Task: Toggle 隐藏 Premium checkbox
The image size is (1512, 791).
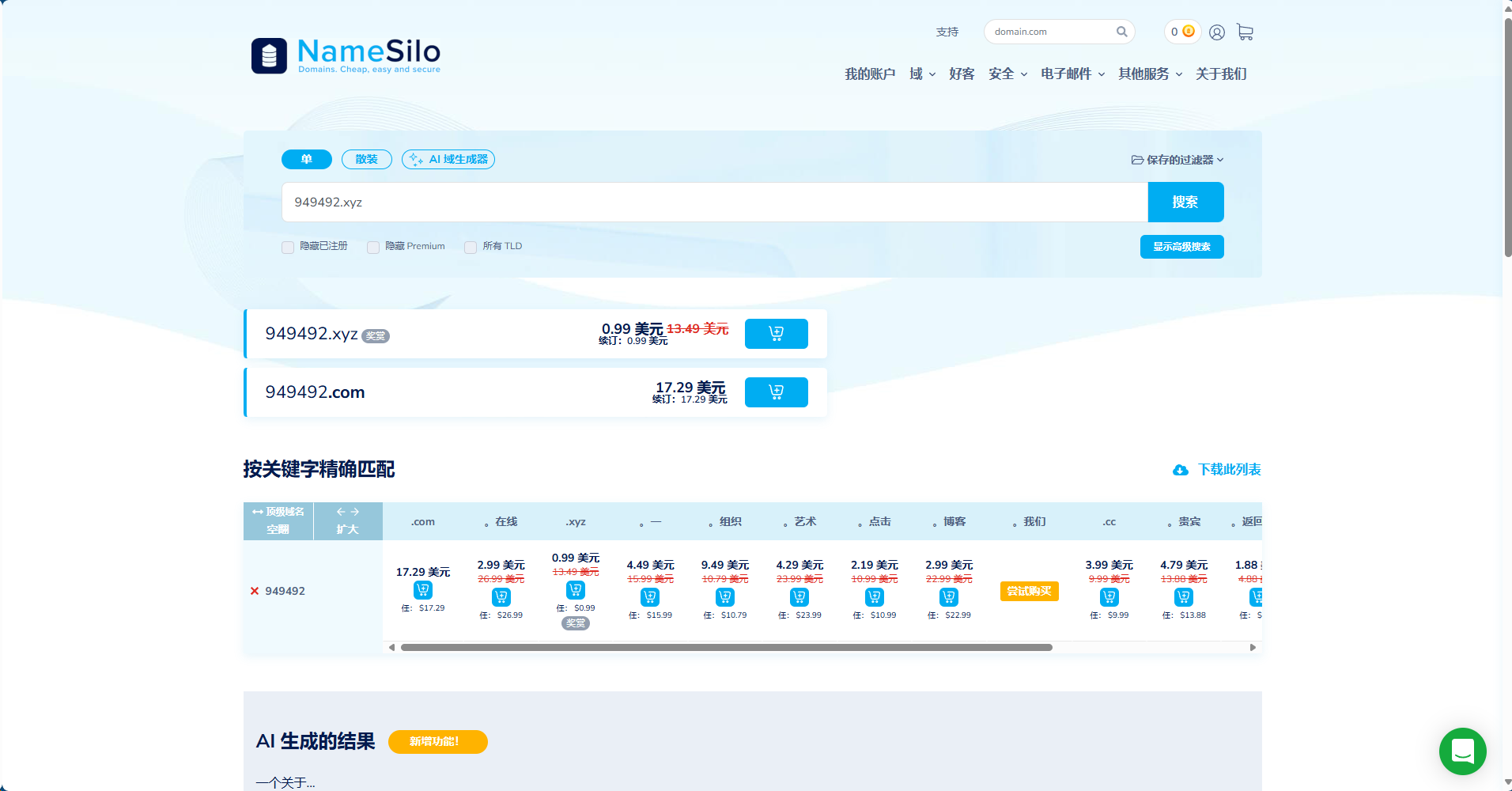Action: pos(373,247)
